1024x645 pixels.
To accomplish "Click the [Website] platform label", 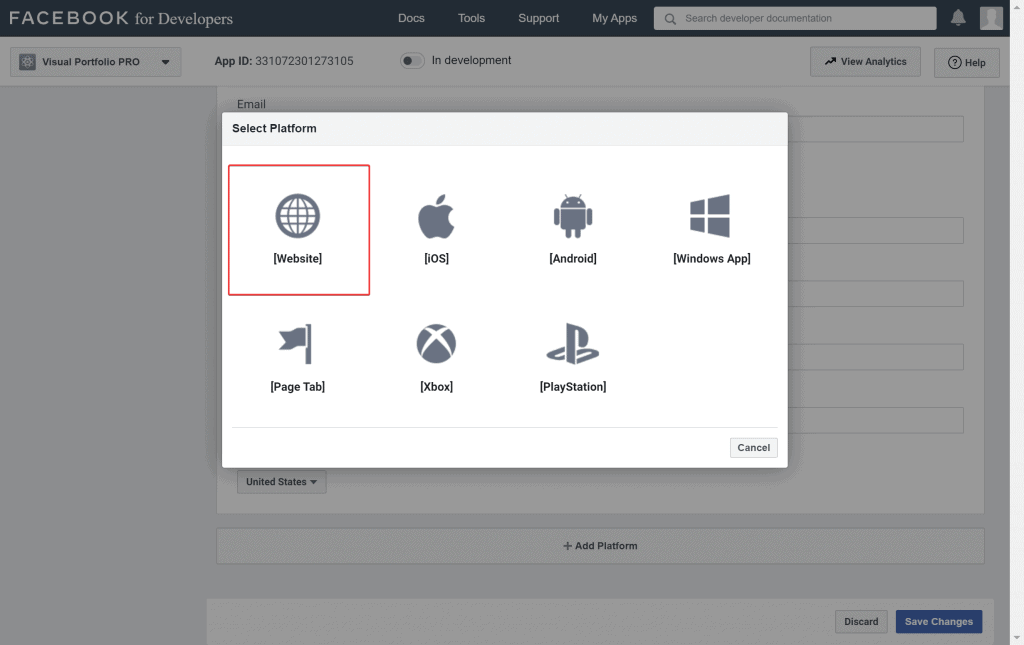I will [x=298, y=259].
